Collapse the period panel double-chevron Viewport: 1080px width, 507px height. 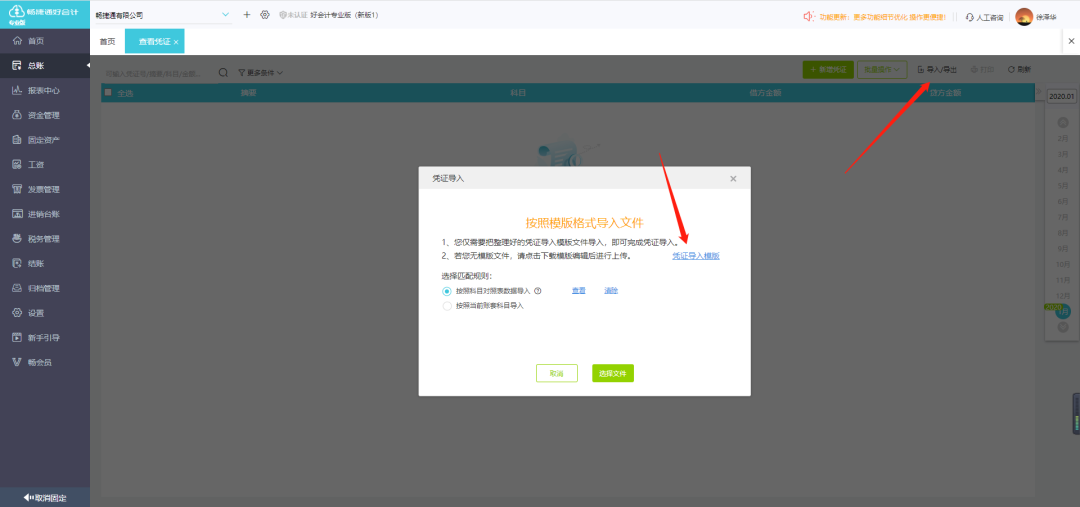tap(1039, 92)
